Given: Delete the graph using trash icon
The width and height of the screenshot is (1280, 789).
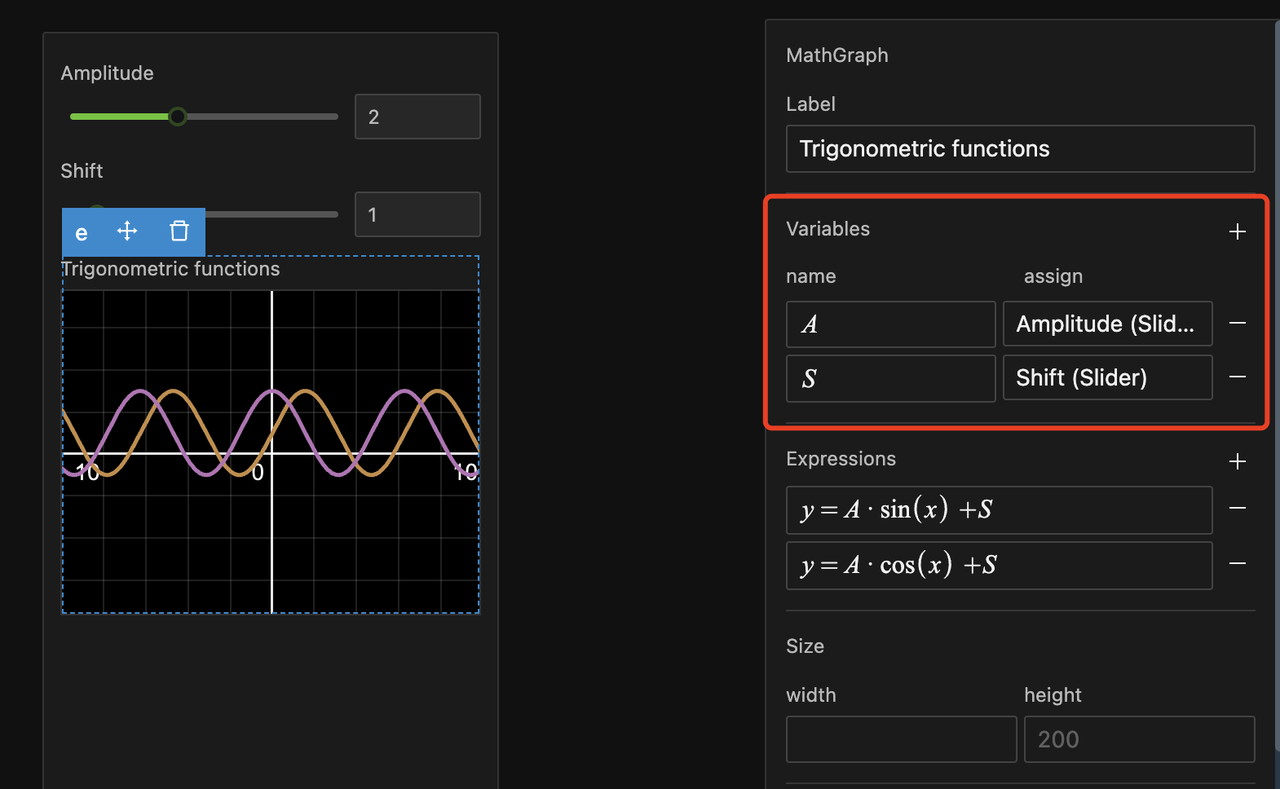Looking at the screenshot, I should [x=179, y=232].
